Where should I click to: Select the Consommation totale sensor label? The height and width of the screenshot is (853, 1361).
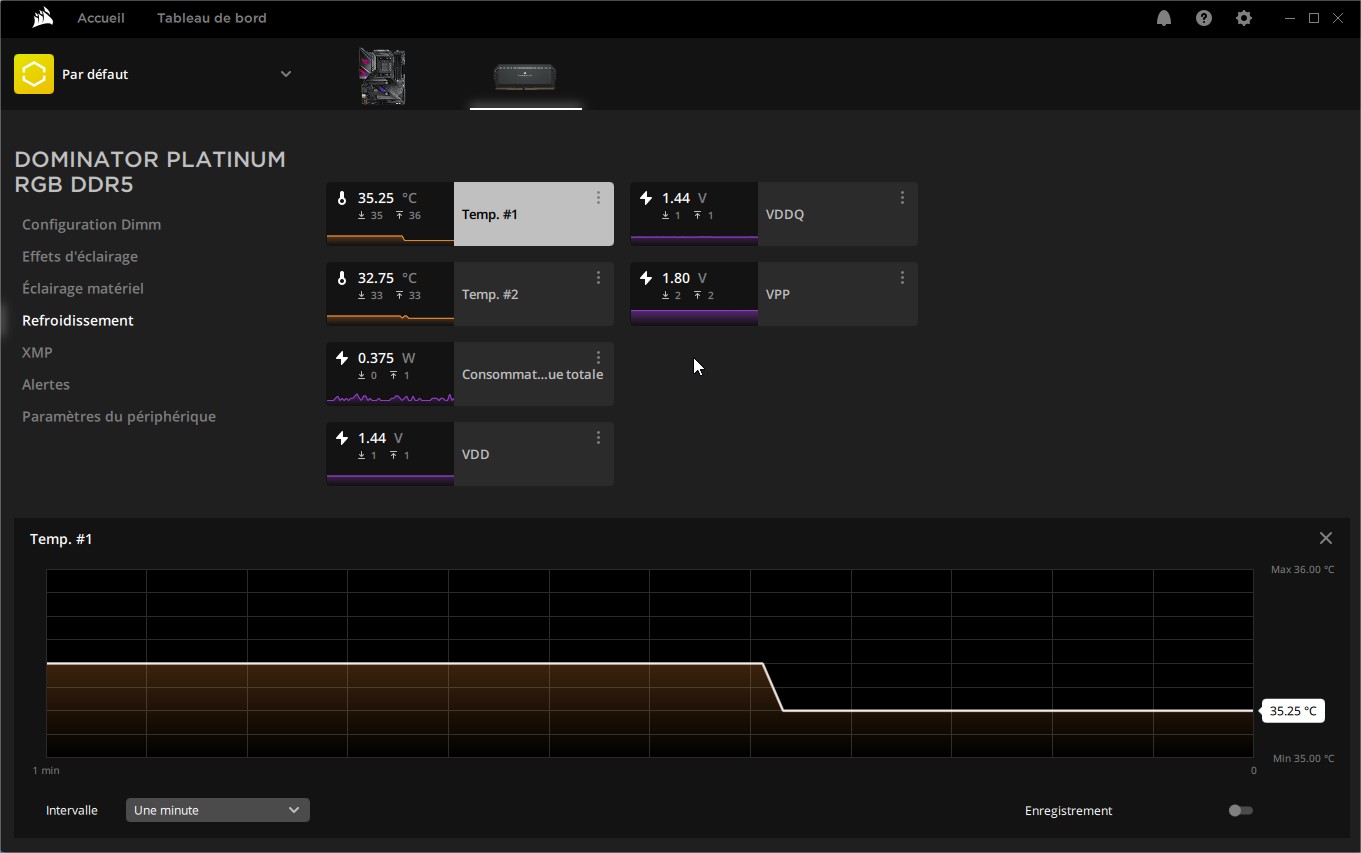tap(532, 374)
